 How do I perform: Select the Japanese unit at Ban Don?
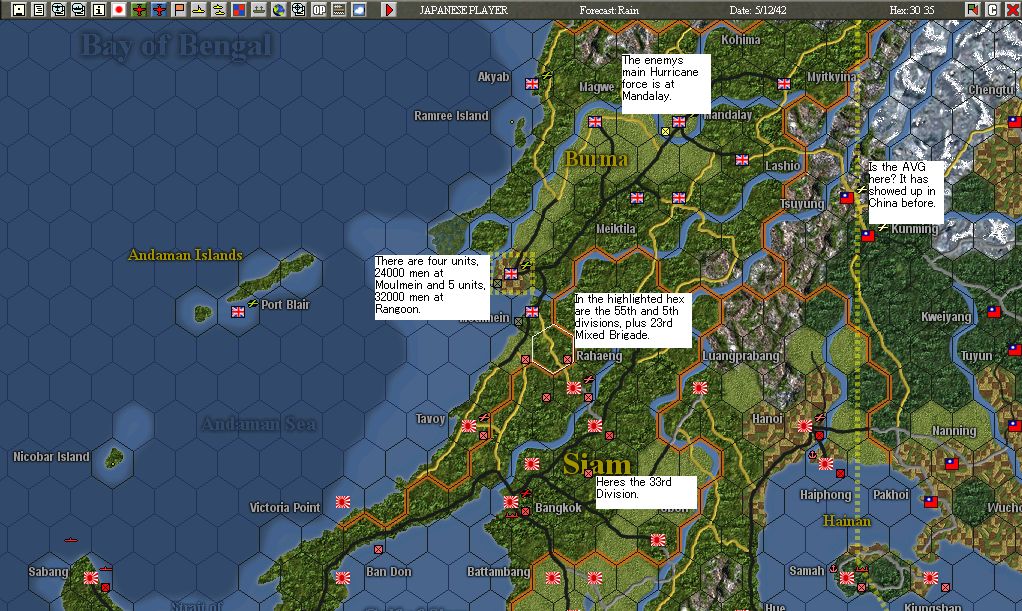tap(343, 578)
